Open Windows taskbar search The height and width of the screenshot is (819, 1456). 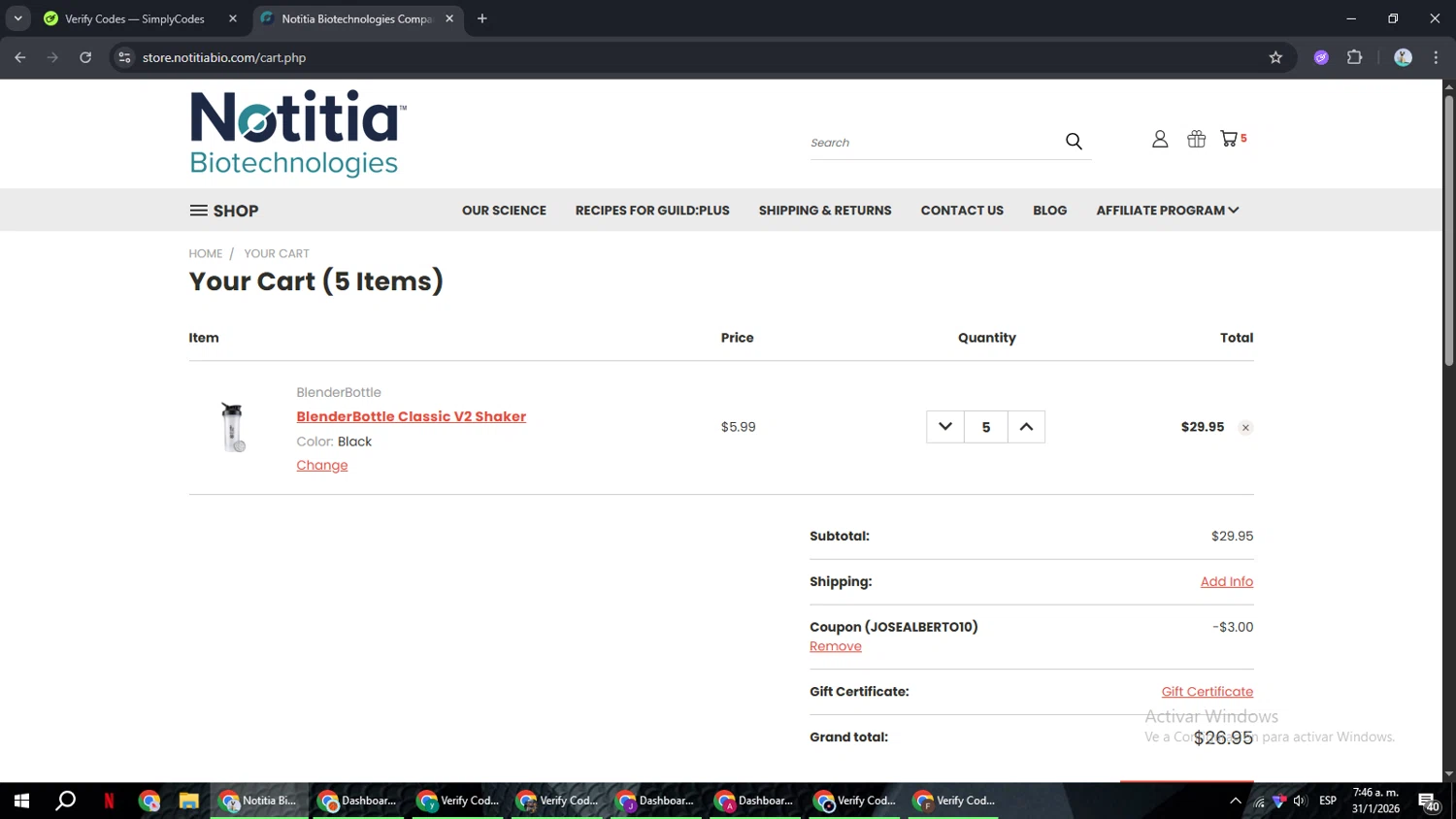click(65, 801)
